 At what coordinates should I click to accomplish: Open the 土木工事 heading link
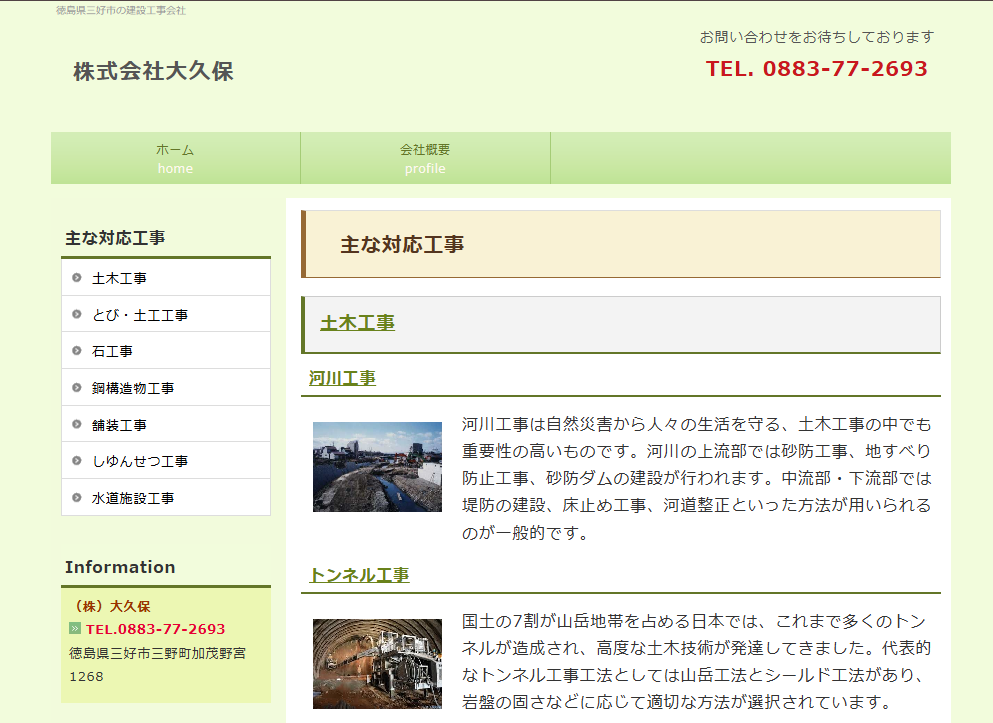(x=357, y=323)
